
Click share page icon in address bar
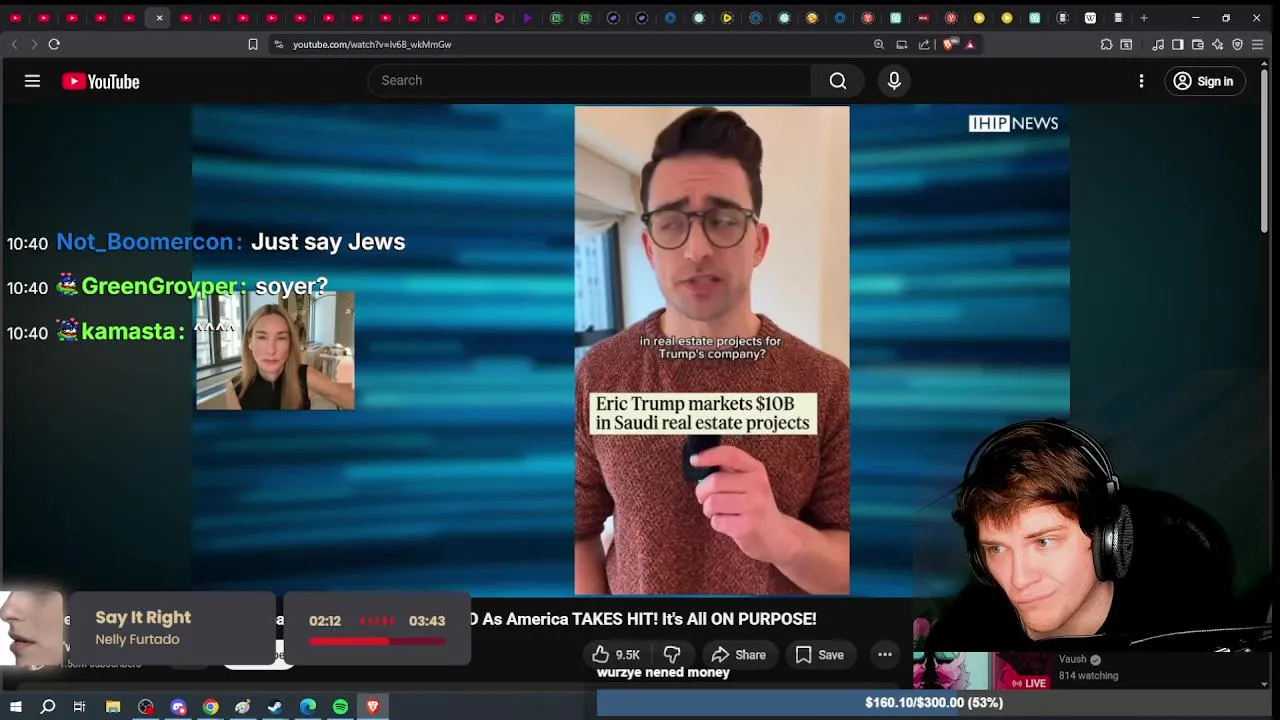pyautogui.click(x=924, y=44)
